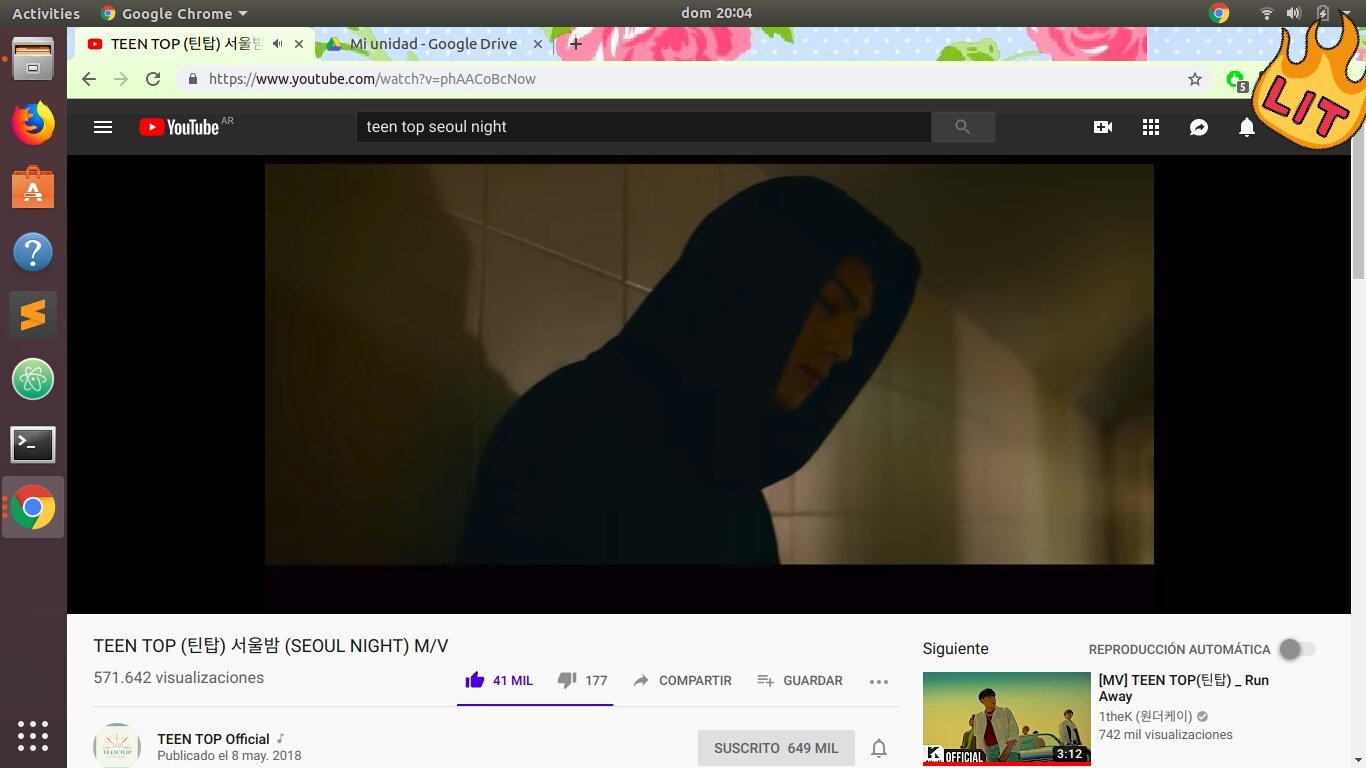Select the video title text

point(271,646)
